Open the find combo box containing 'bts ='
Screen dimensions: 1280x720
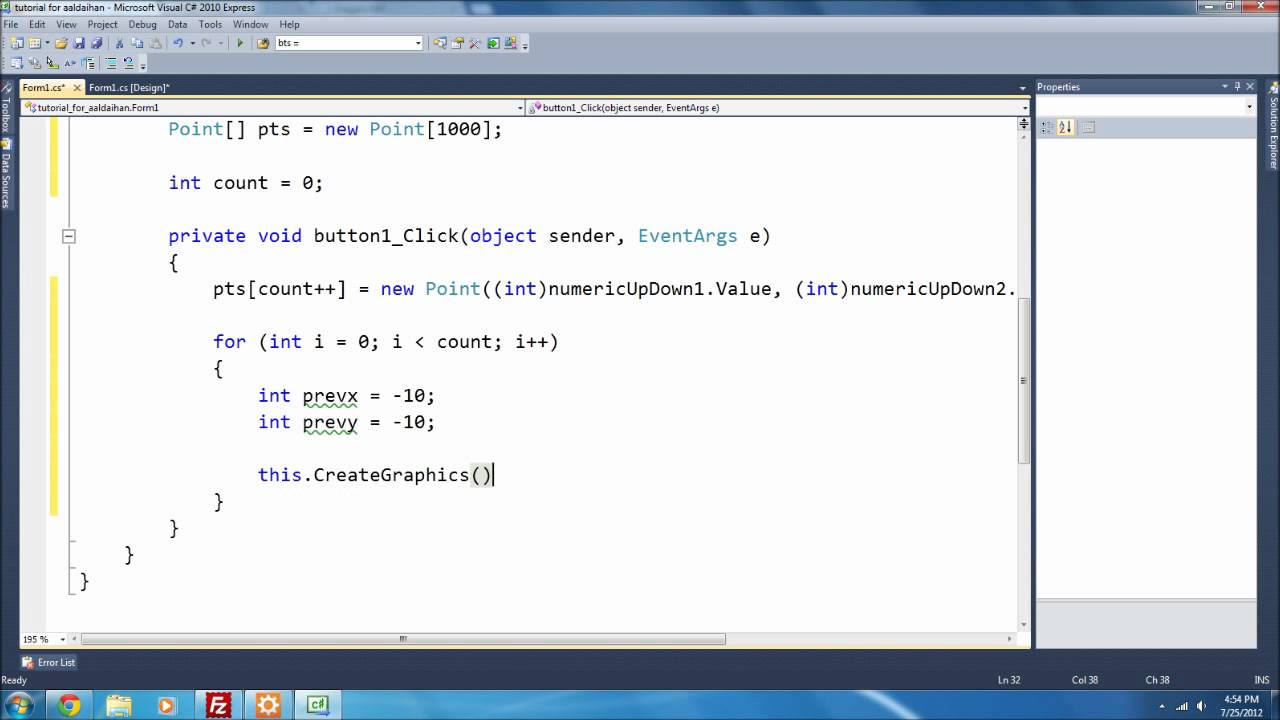349,43
